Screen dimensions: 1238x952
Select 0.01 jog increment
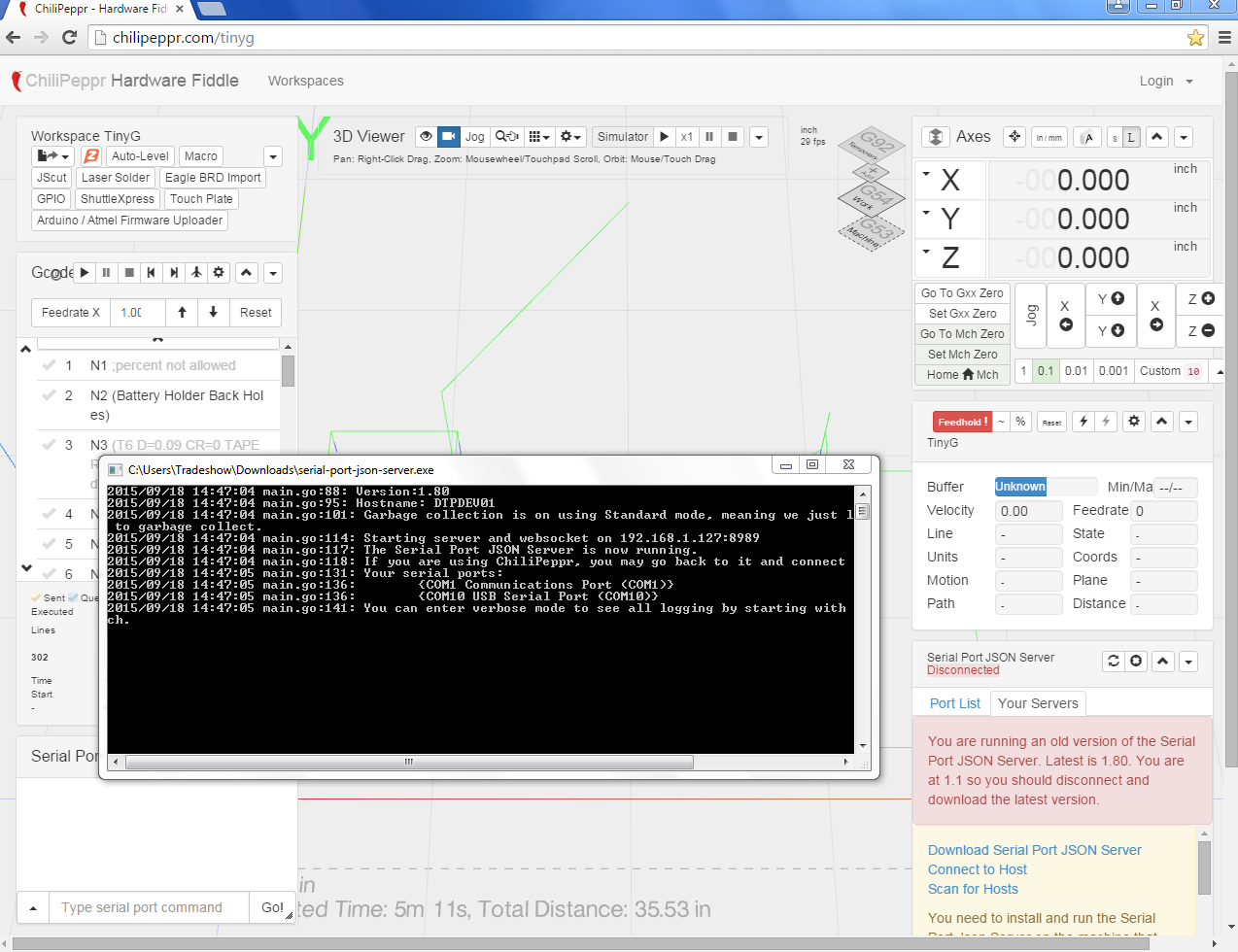1076,371
